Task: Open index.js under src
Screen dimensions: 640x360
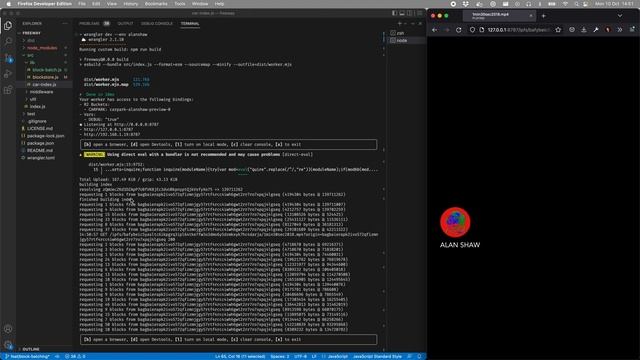Action: click(37, 107)
